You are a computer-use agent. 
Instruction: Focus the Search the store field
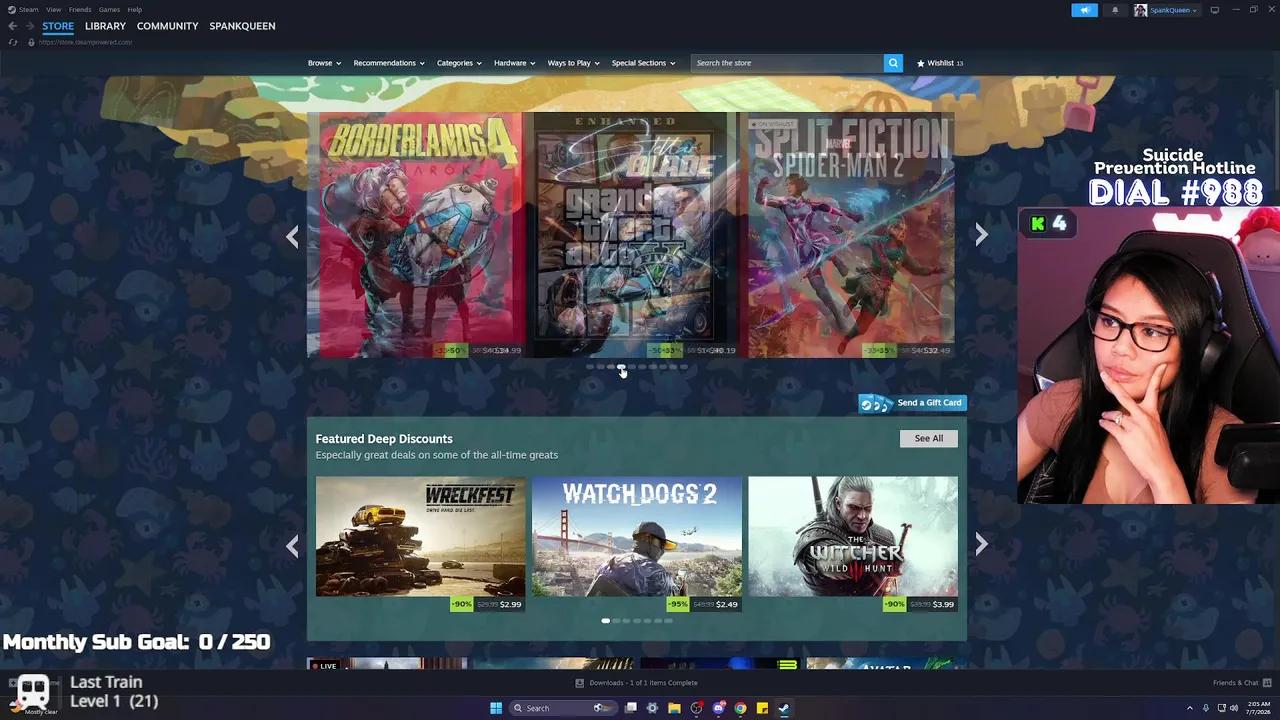pyautogui.click(x=787, y=63)
